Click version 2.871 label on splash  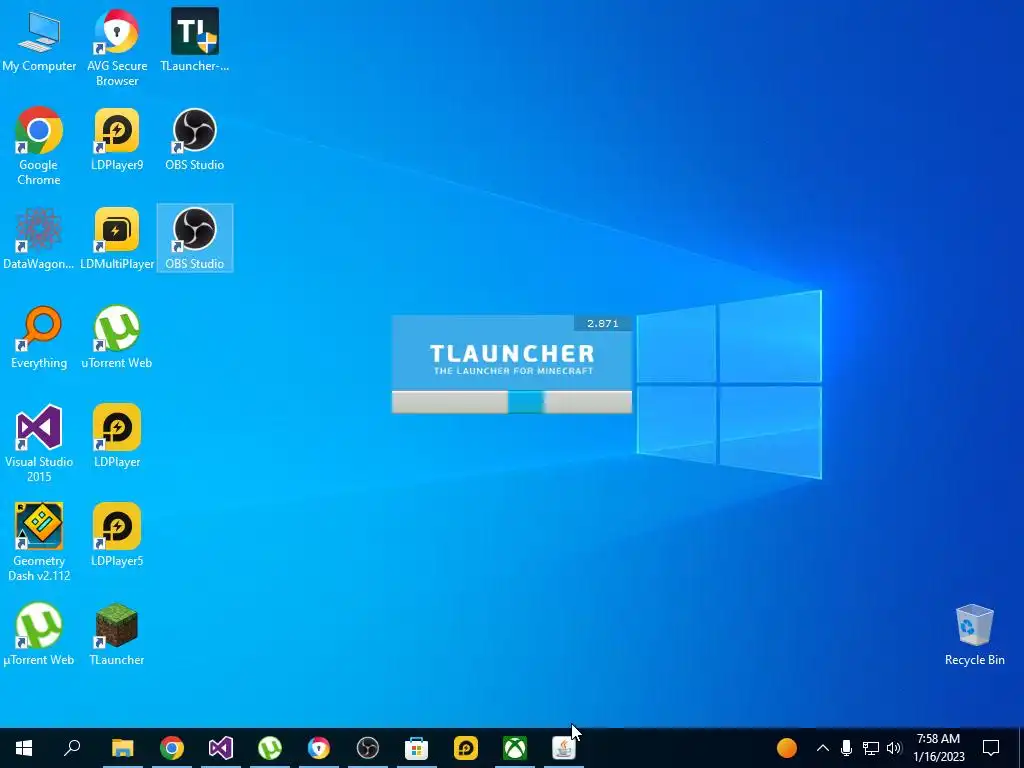click(x=603, y=323)
